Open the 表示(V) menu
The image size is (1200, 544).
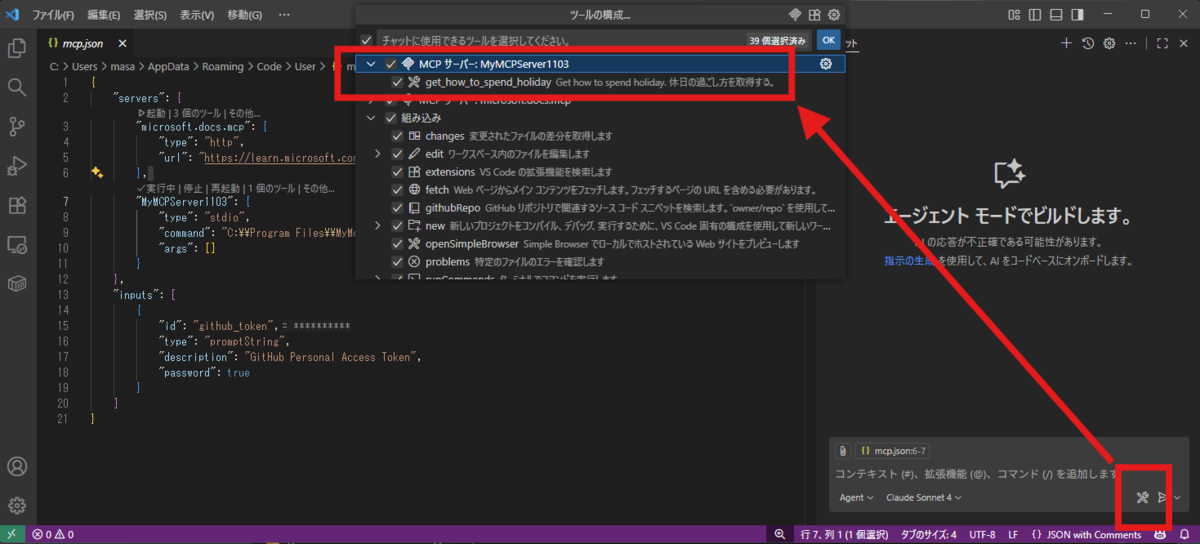[197, 15]
